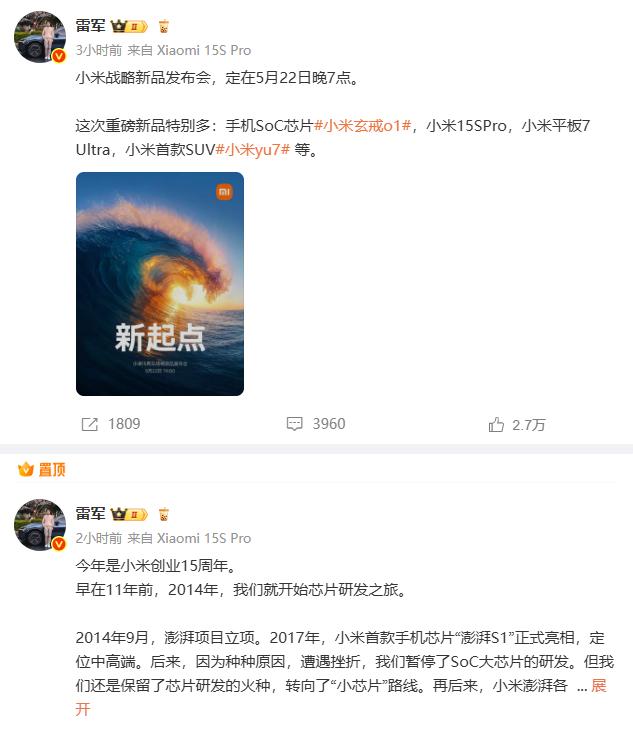Click the orange verified badge on first avatar

(58, 56)
